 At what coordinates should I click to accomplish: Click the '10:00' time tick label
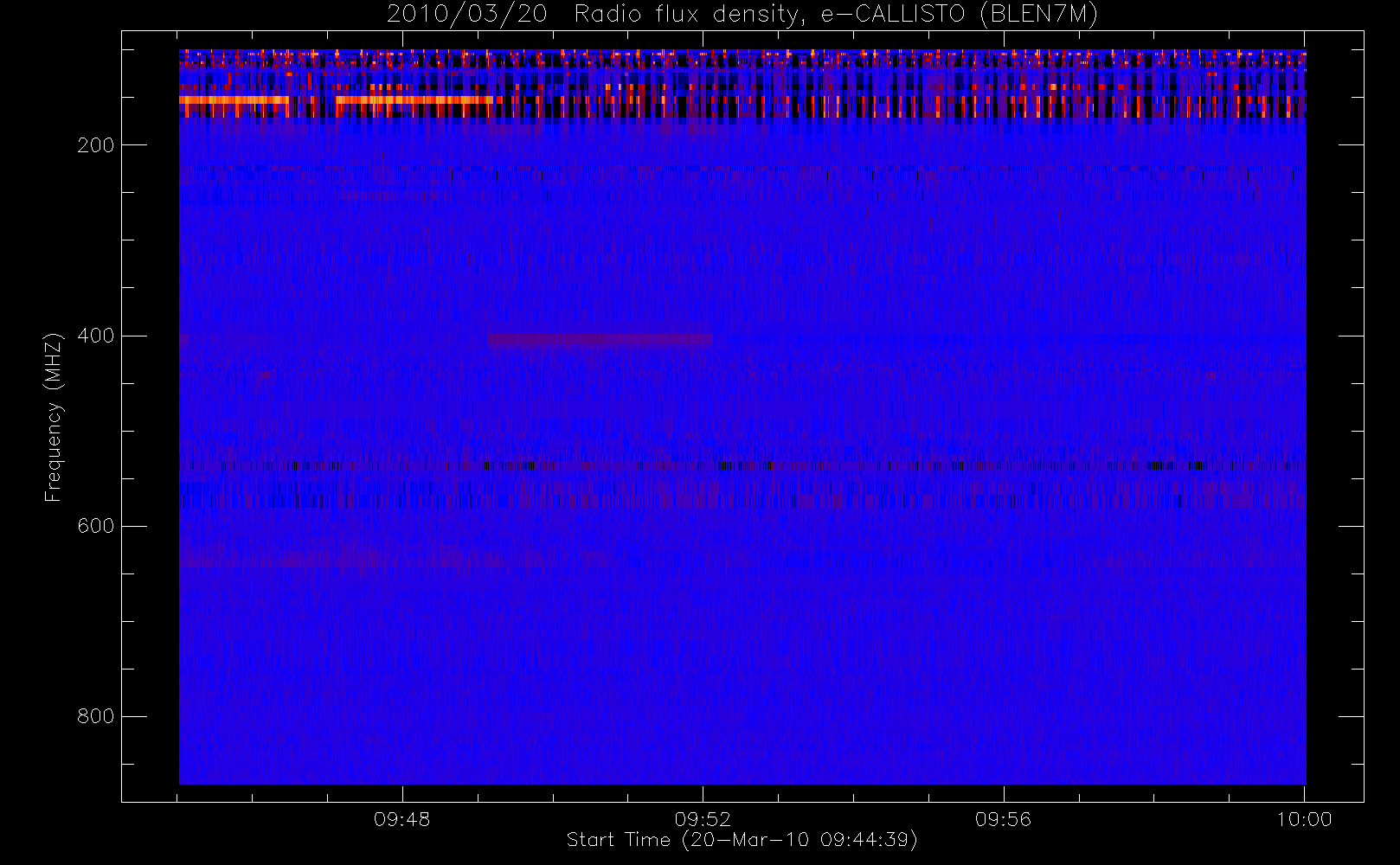coord(1304,819)
